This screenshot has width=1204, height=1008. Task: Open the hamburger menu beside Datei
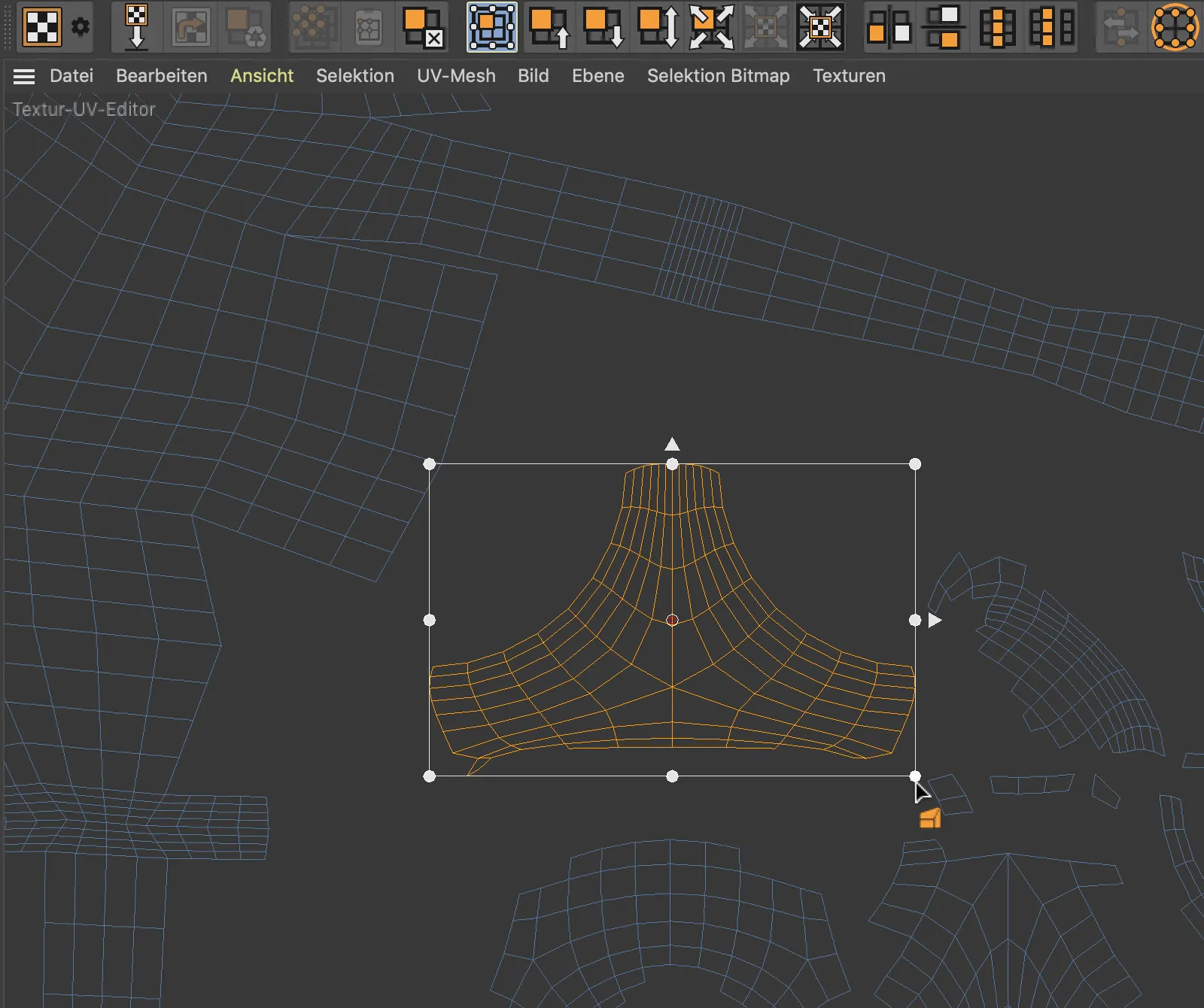click(x=24, y=76)
